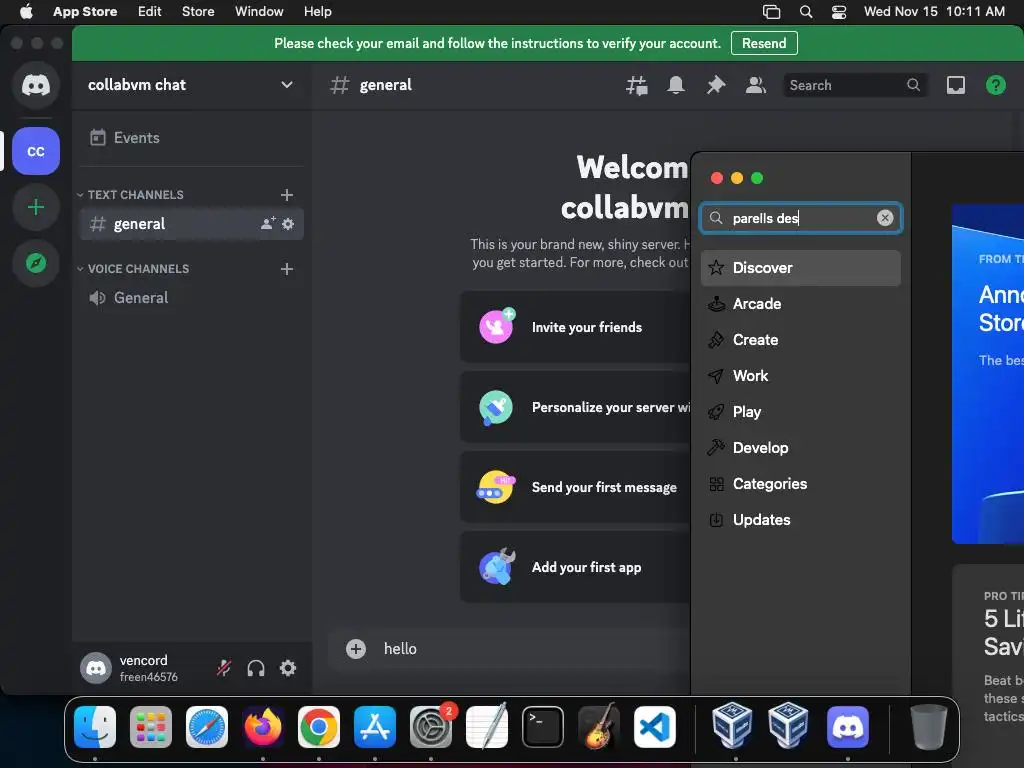Open Safari from the Dock
The image size is (1024, 768).
207,727
